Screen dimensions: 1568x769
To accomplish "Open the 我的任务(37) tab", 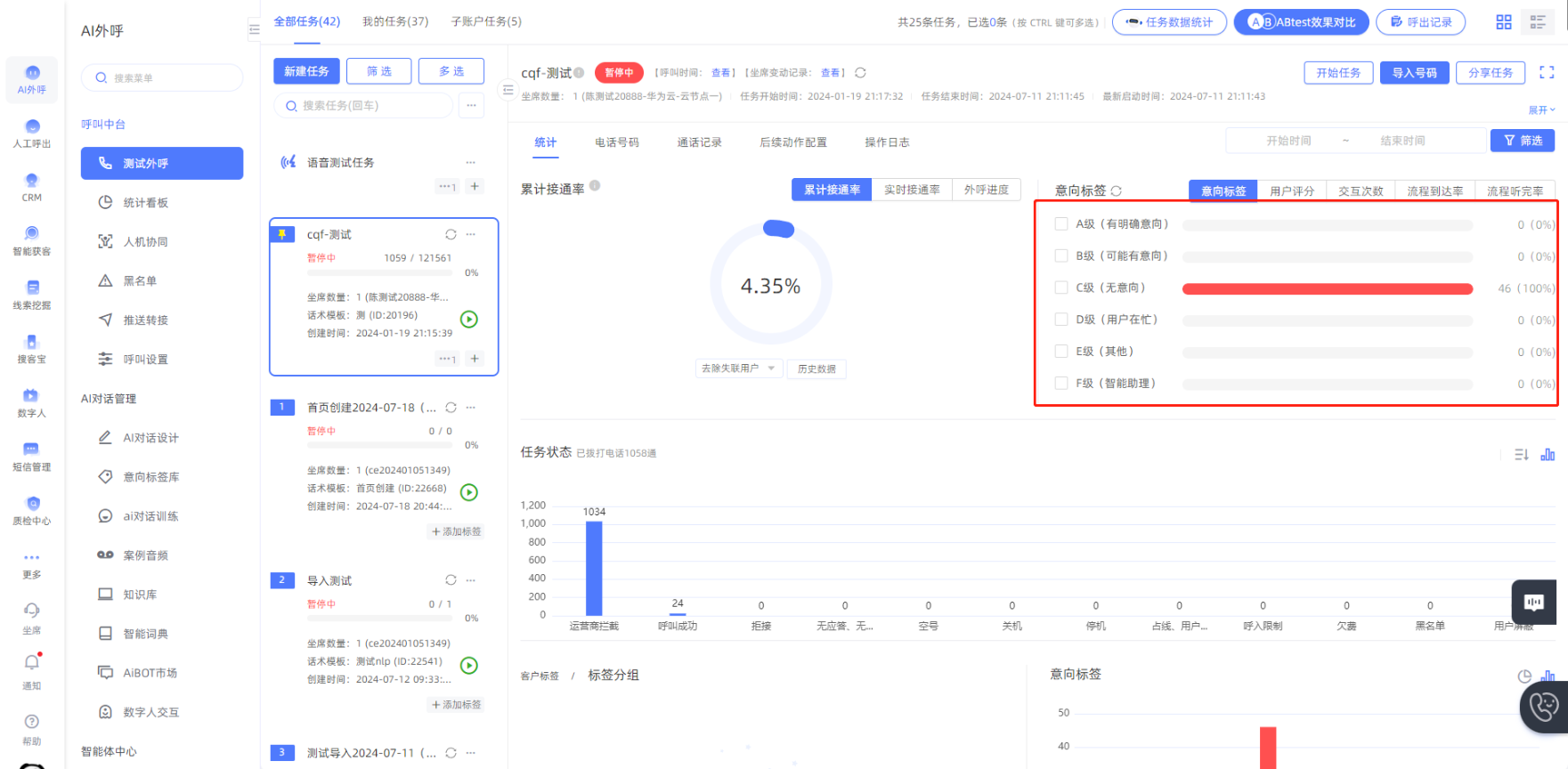I will (x=395, y=21).
